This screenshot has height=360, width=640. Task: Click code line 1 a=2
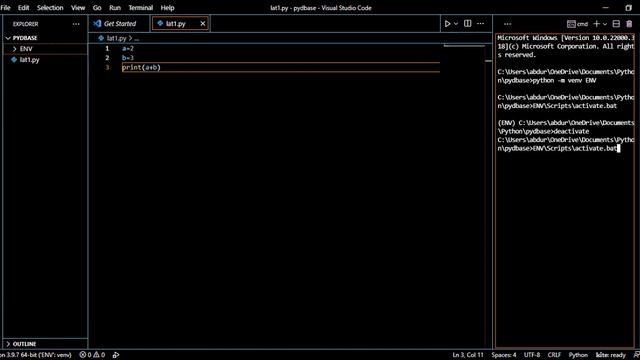point(128,49)
